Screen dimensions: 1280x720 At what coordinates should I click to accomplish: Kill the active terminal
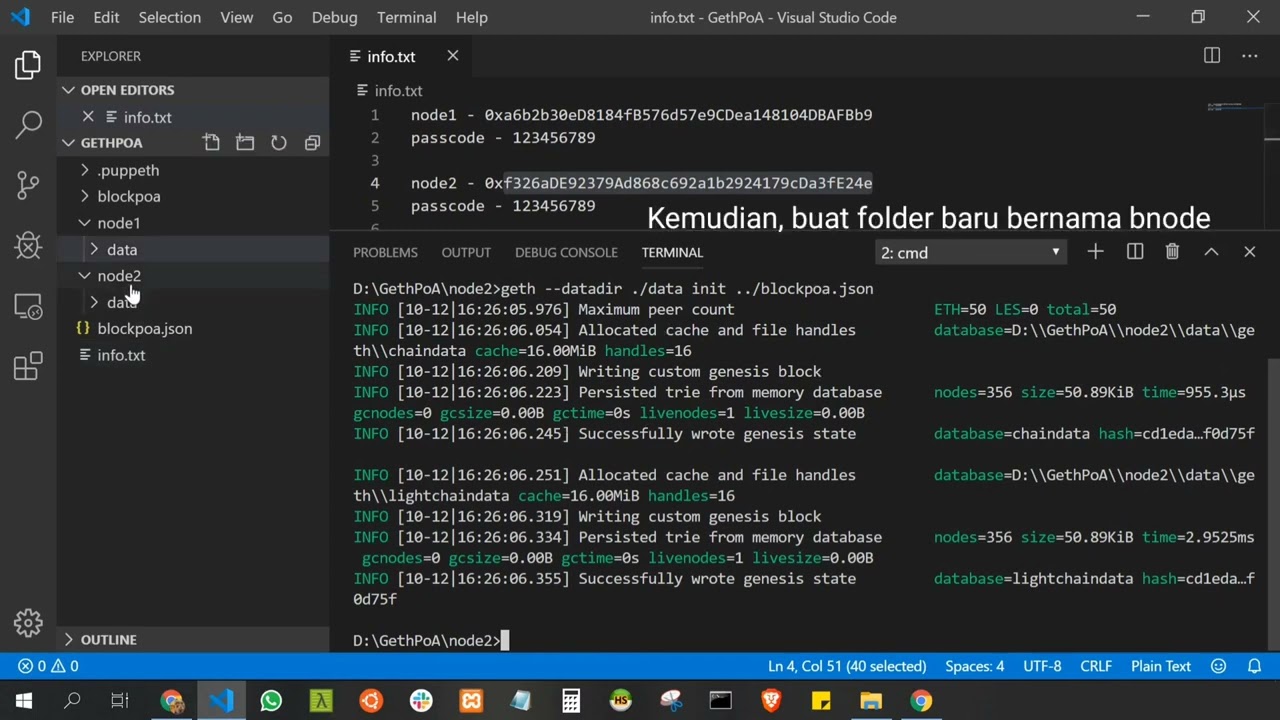[1172, 252]
